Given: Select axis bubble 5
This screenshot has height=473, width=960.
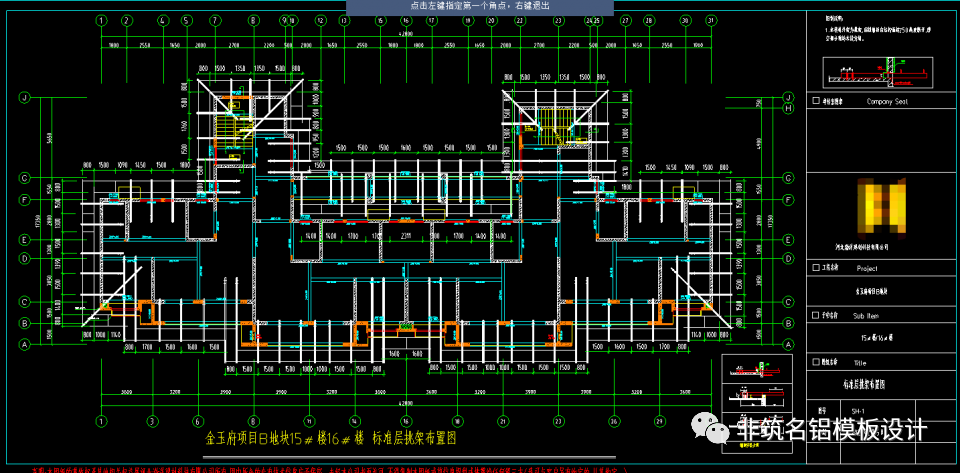Looking at the screenshot, I should pyautogui.click(x=186, y=20).
